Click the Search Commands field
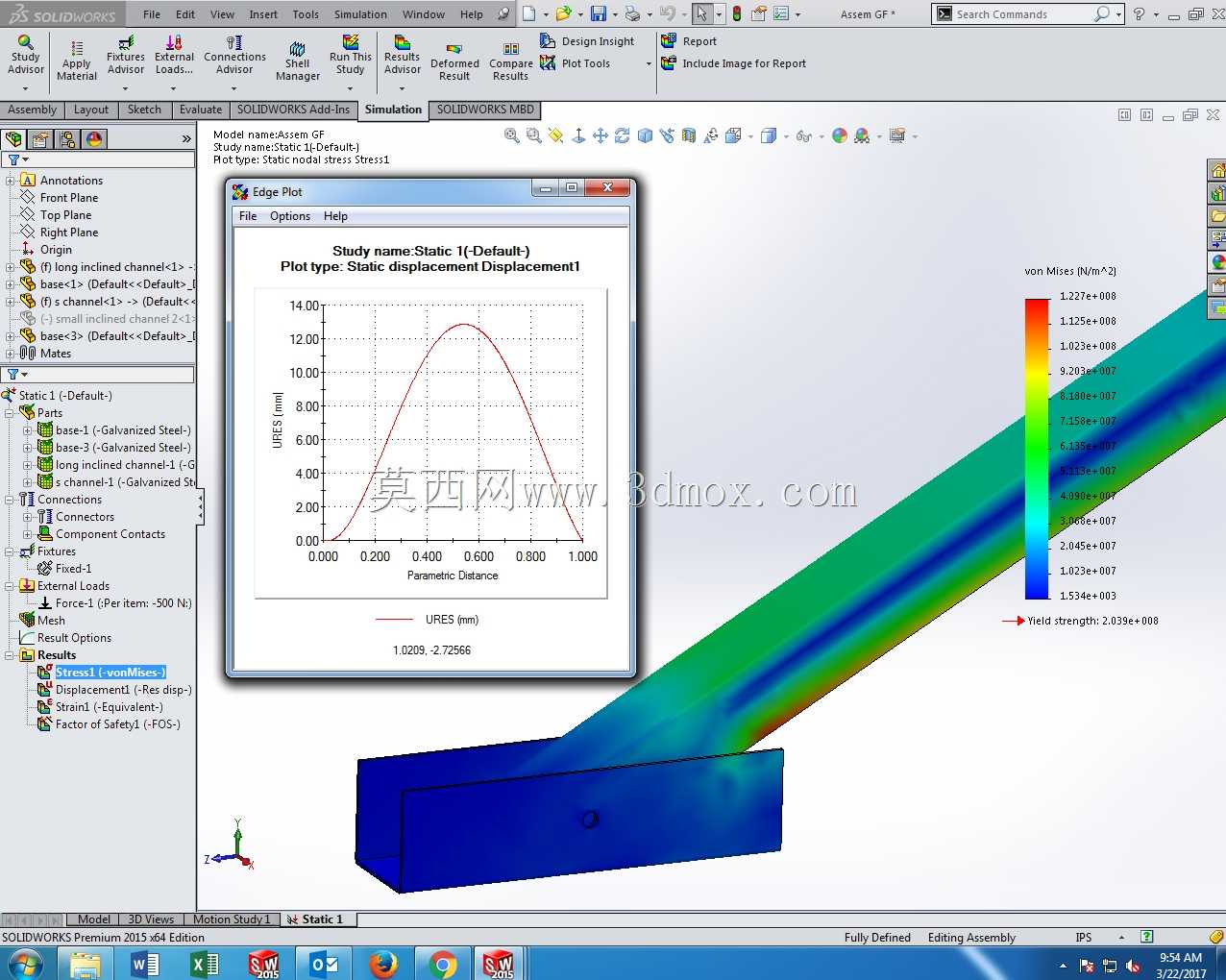Image resolution: width=1226 pixels, height=980 pixels. click(x=1021, y=14)
